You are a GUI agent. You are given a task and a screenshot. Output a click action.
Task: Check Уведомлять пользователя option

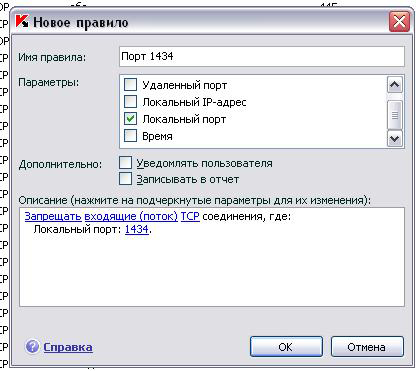(125, 163)
